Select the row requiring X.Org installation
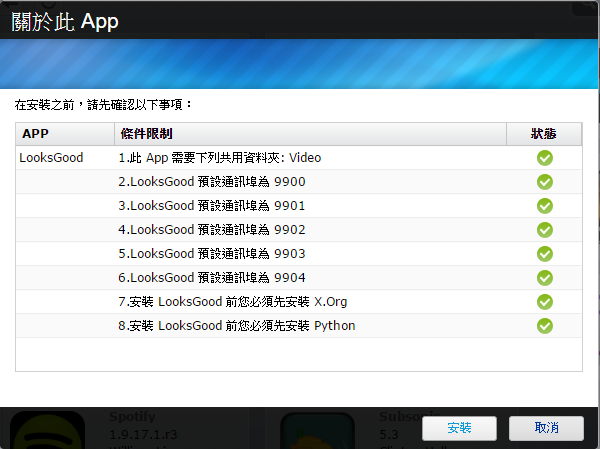Viewport: 600px width, 449px height. [233, 302]
